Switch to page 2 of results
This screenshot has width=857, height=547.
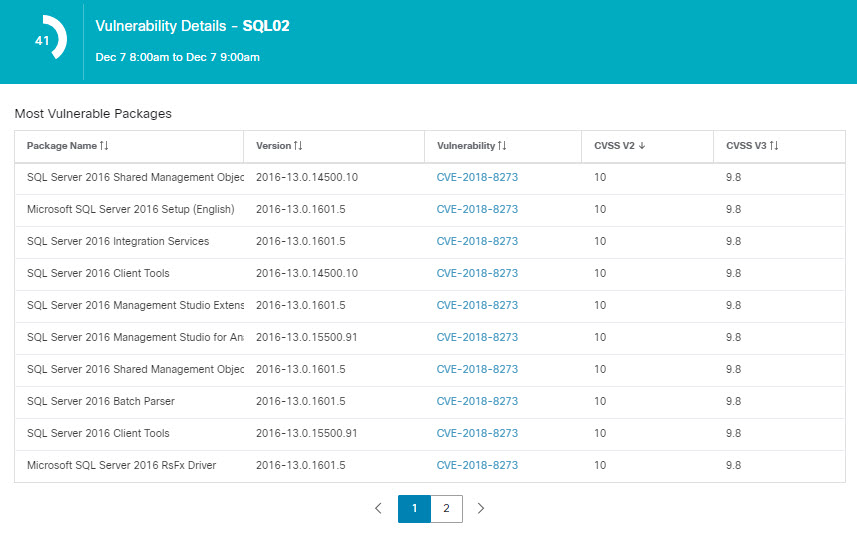coord(447,509)
